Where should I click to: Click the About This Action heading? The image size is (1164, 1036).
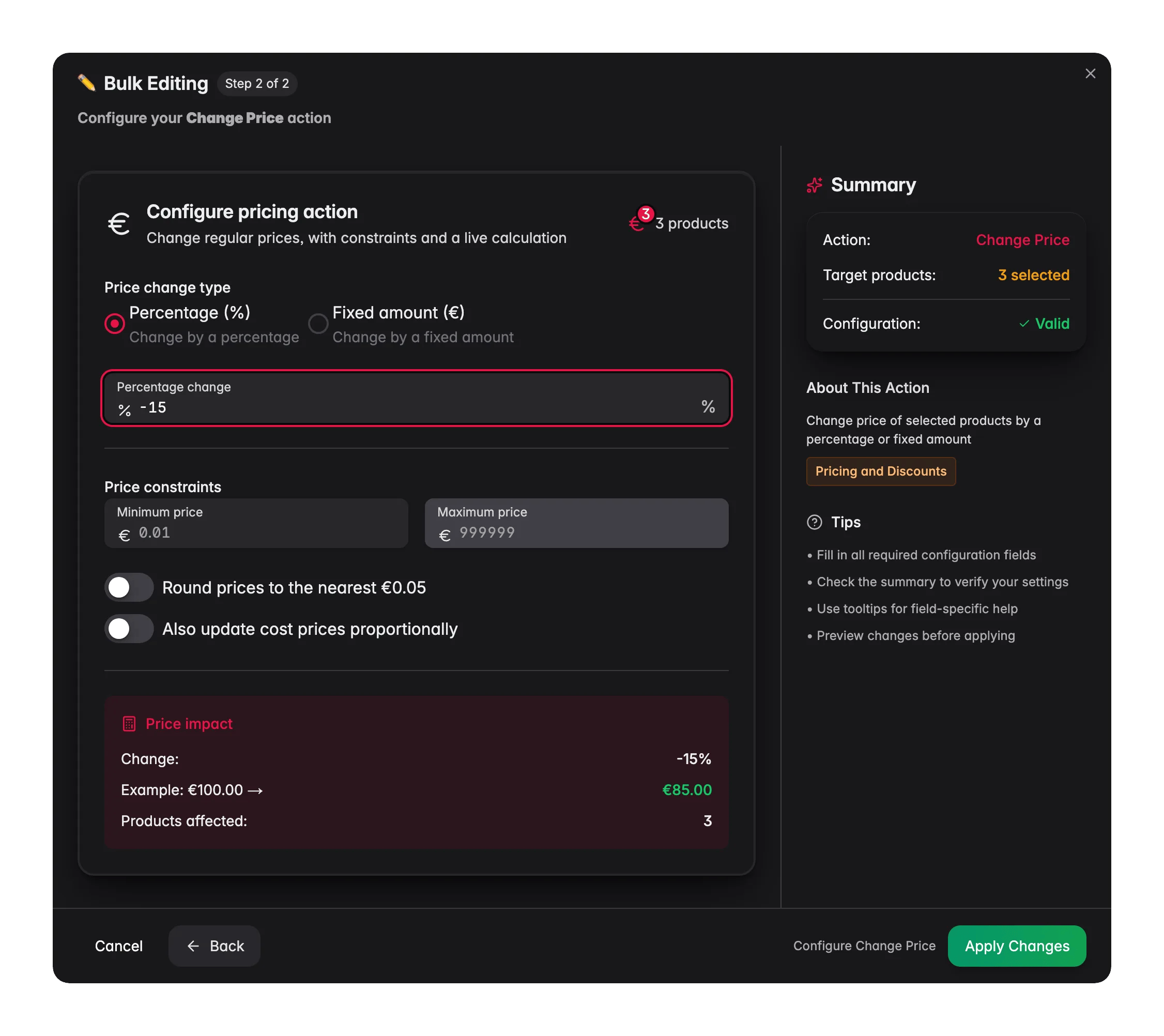coord(867,388)
